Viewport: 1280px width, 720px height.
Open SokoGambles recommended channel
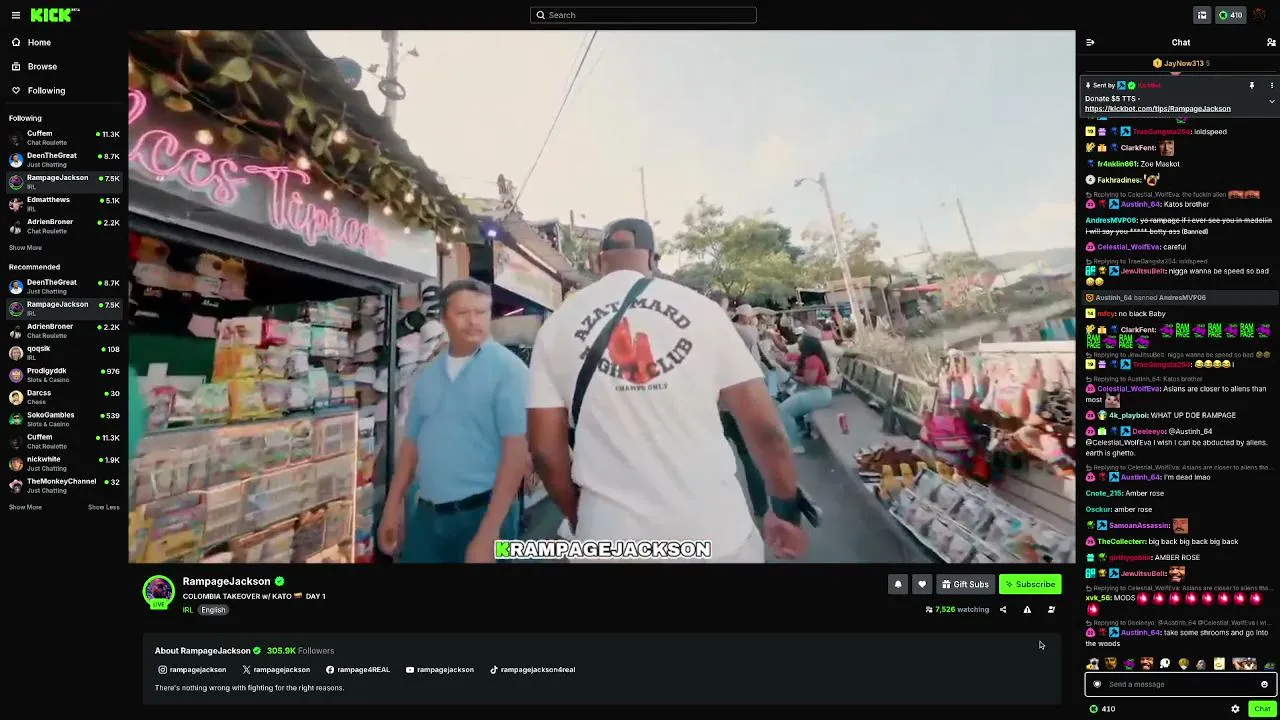(64, 419)
